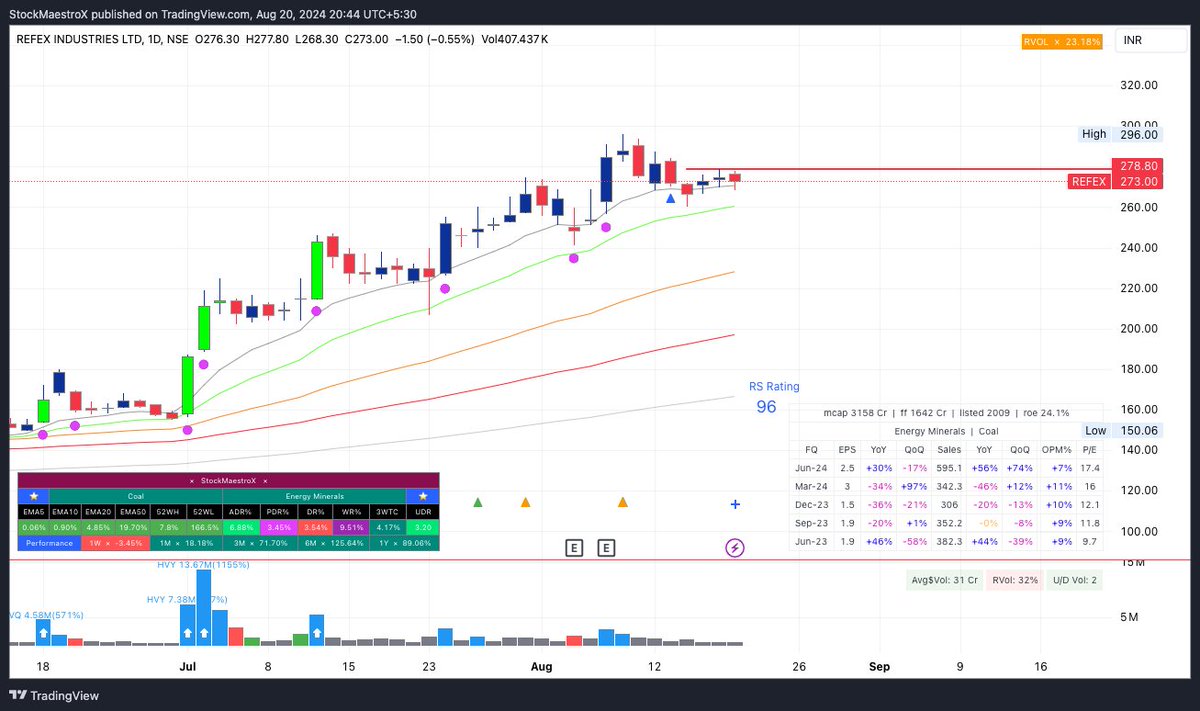Click the 1M 18.18% performance cell

(x=185, y=543)
